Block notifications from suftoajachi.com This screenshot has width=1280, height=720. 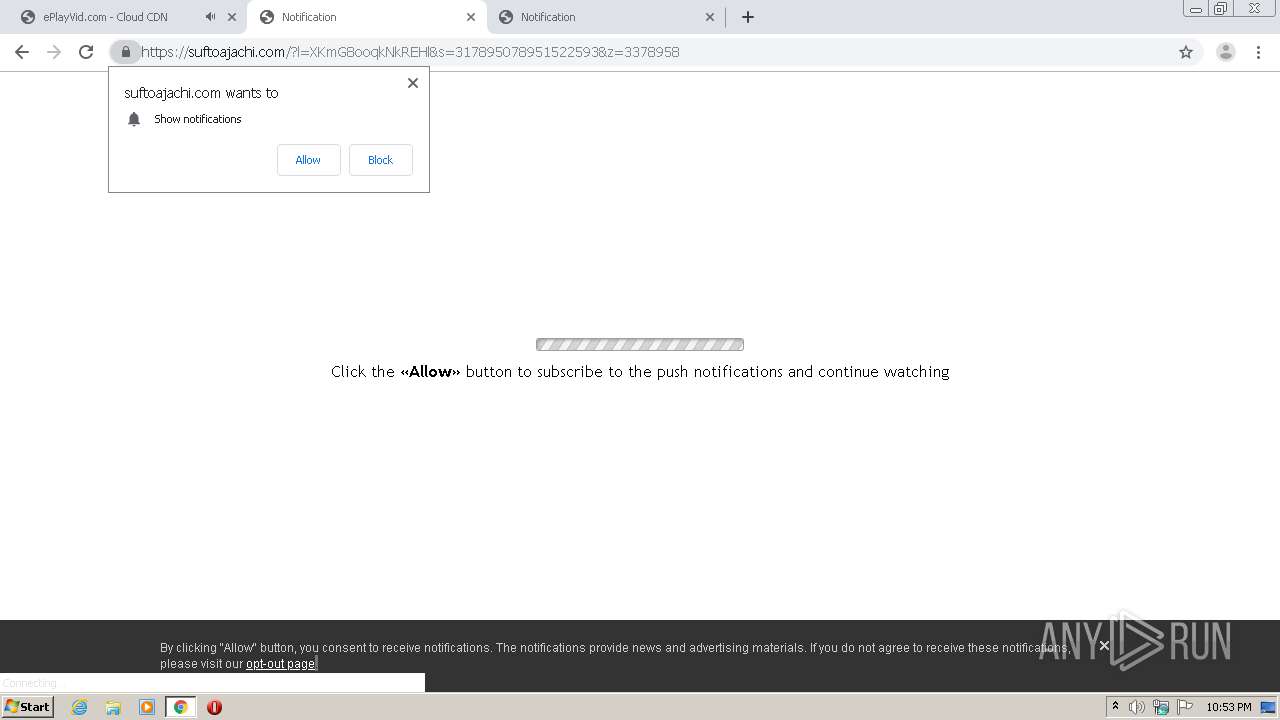point(380,160)
